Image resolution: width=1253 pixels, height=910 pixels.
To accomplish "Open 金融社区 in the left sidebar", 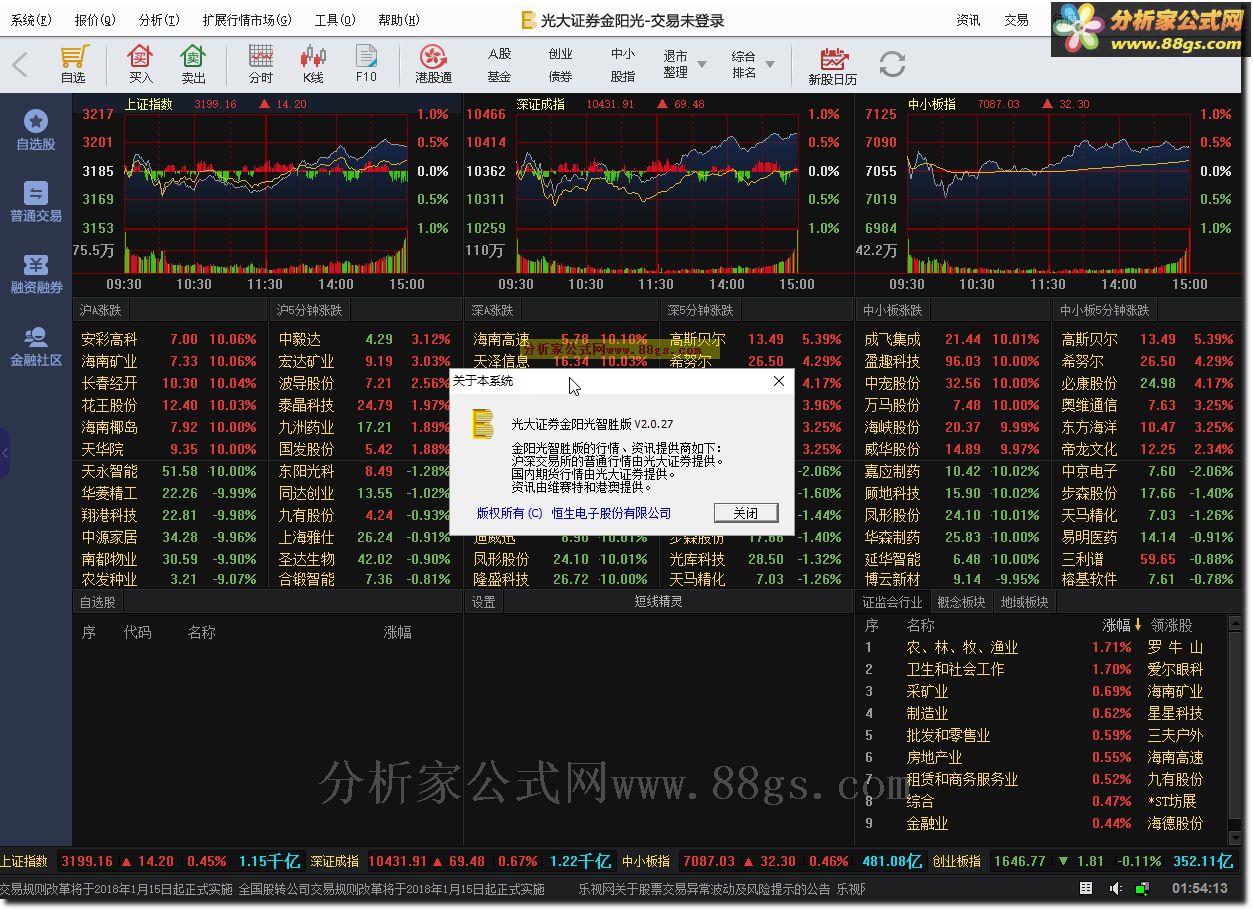I will 36,347.
